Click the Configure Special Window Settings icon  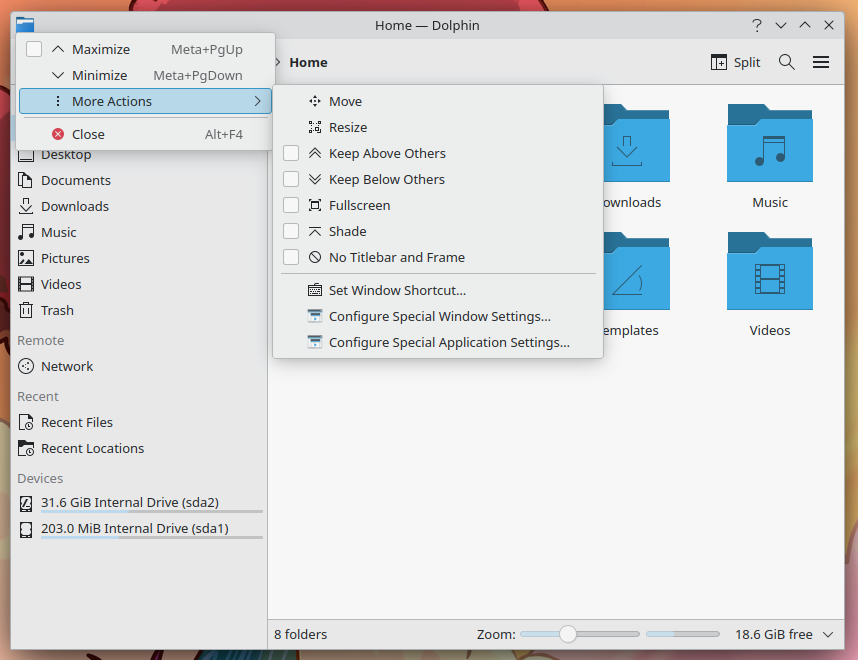[x=315, y=316]
